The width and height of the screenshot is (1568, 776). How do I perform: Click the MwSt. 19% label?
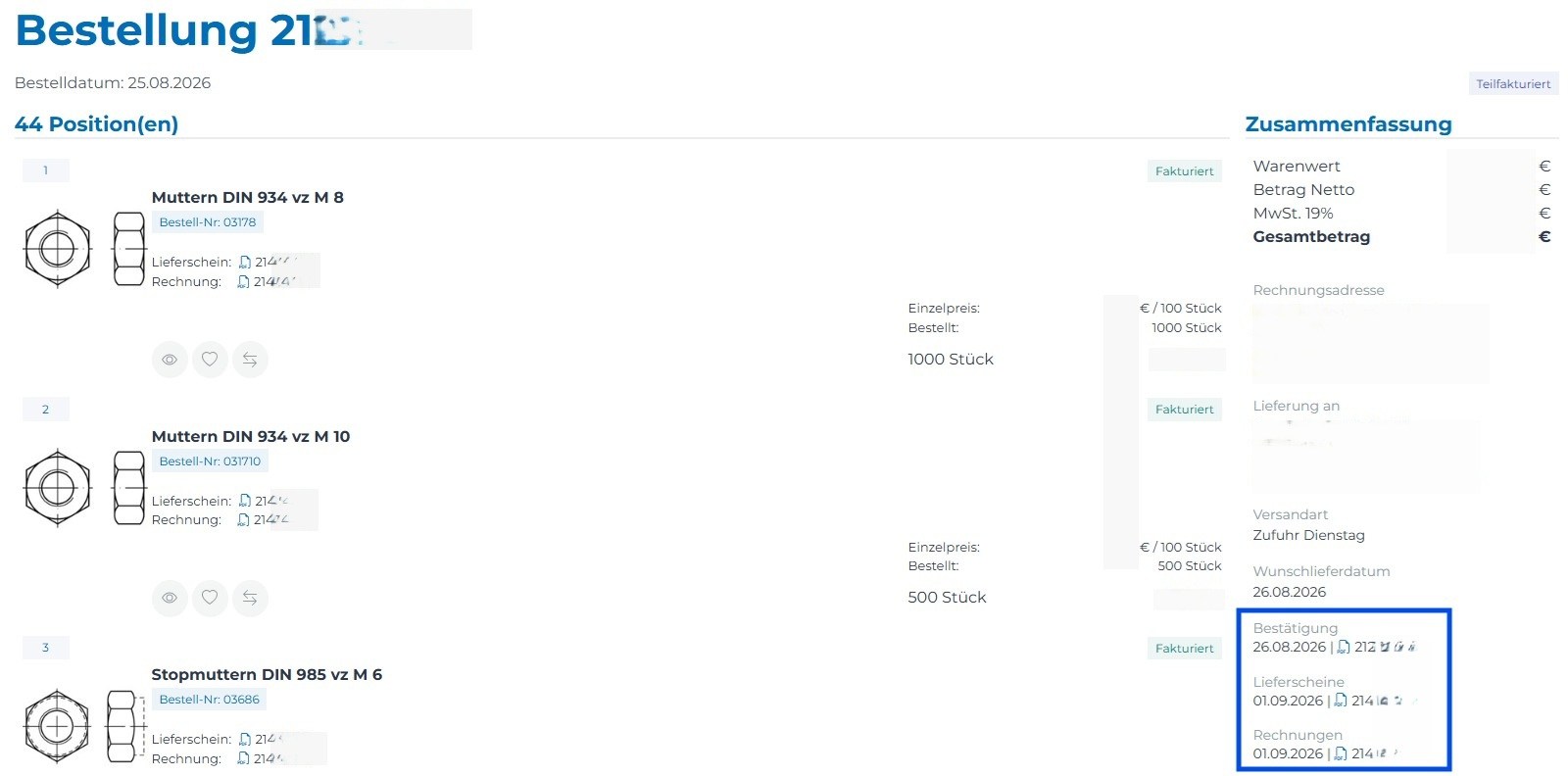tap(1293, 213)
